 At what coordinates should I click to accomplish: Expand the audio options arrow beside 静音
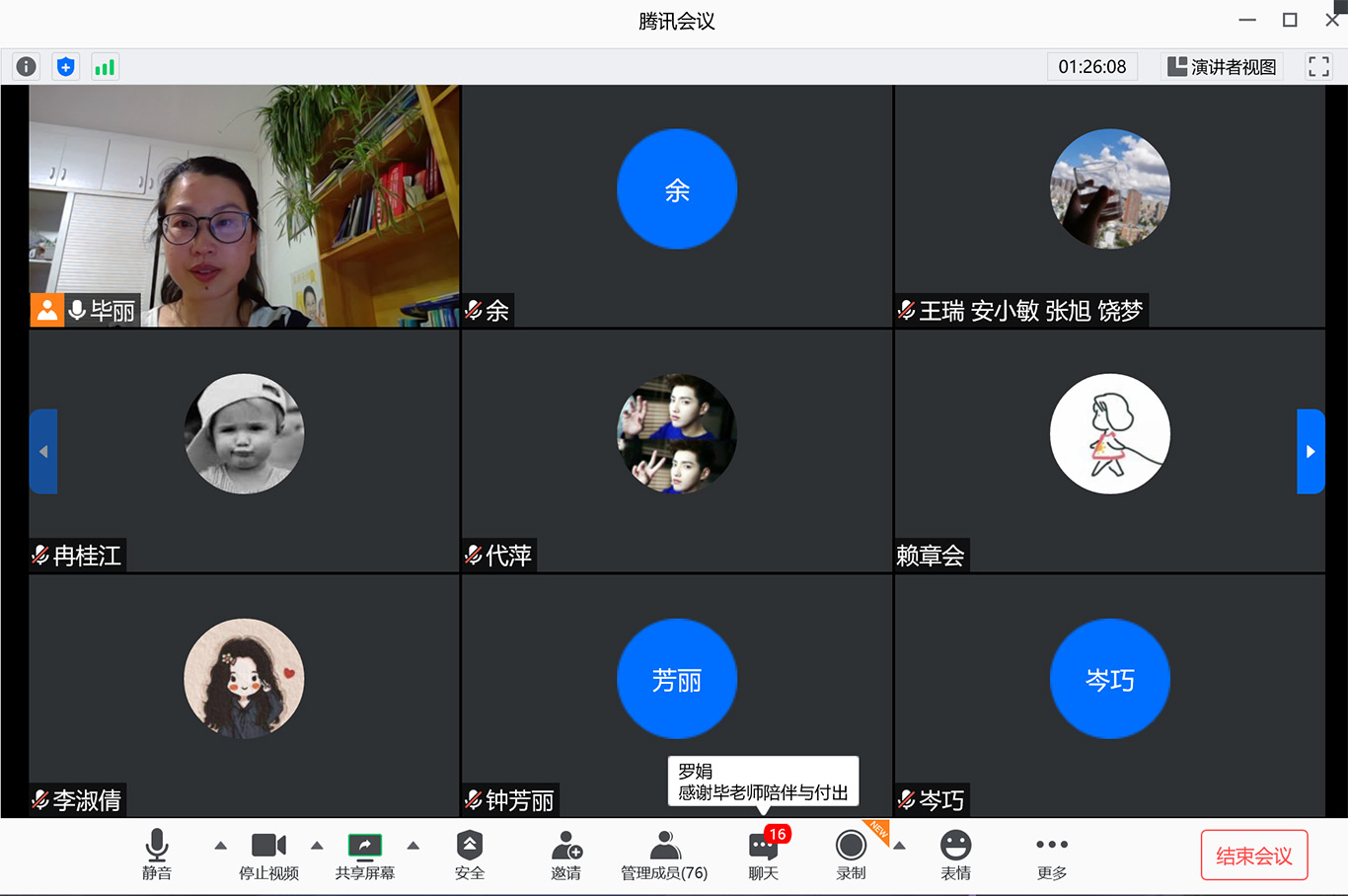(221, 846)
